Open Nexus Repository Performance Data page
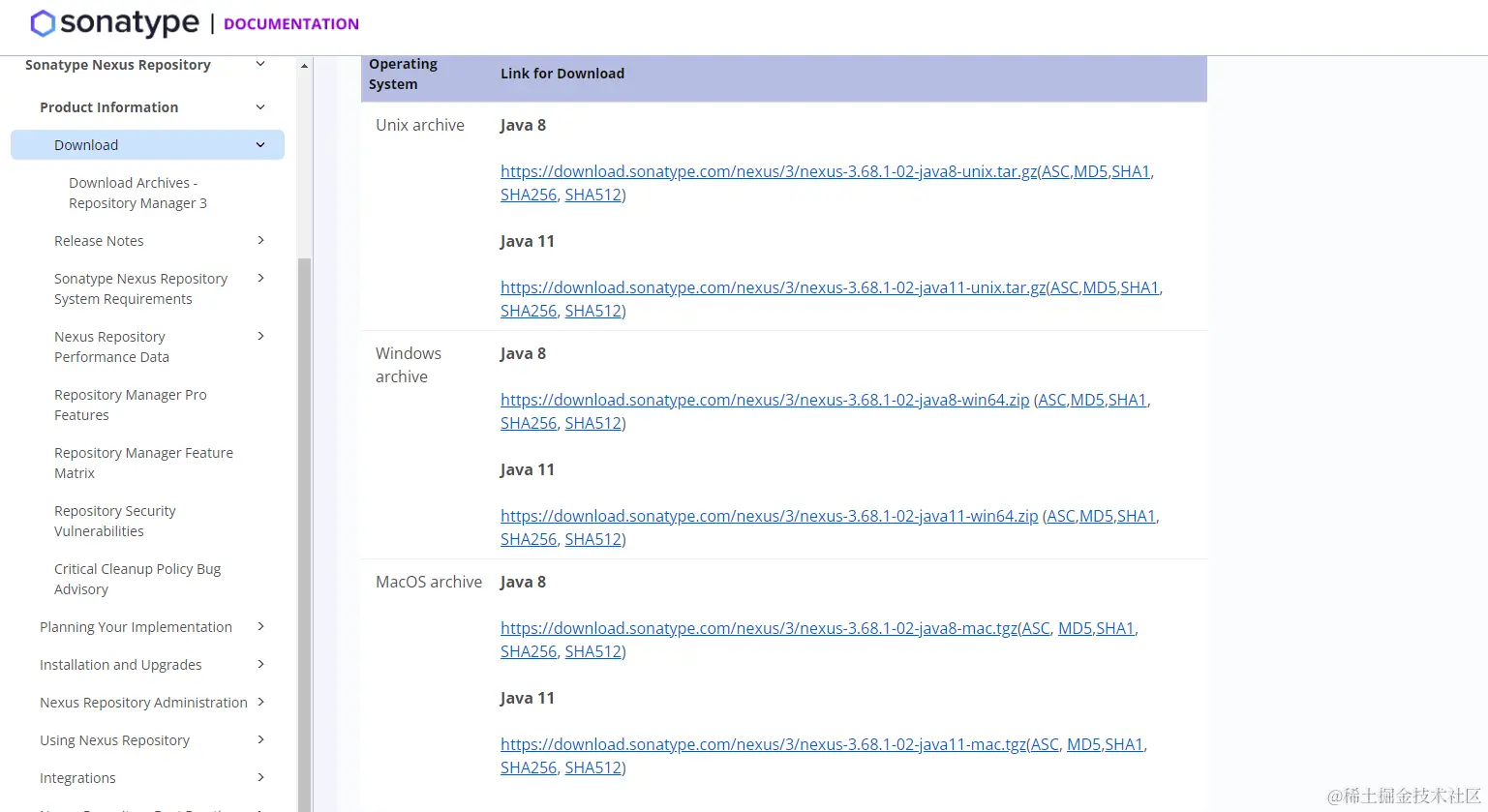Image resolution: width=1488 pixels, height=812 pixels. click(x=111, y=346)
